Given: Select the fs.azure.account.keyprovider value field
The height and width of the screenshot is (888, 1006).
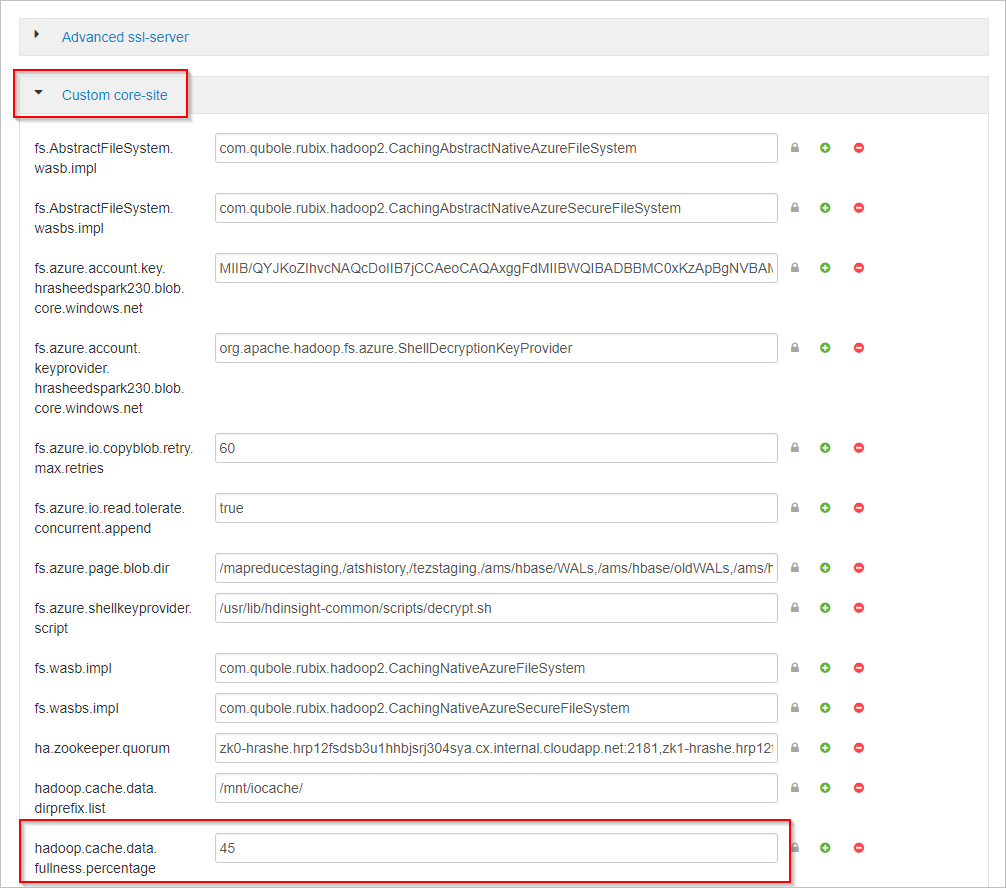Looking at the screenshot, I should [495, 347].
